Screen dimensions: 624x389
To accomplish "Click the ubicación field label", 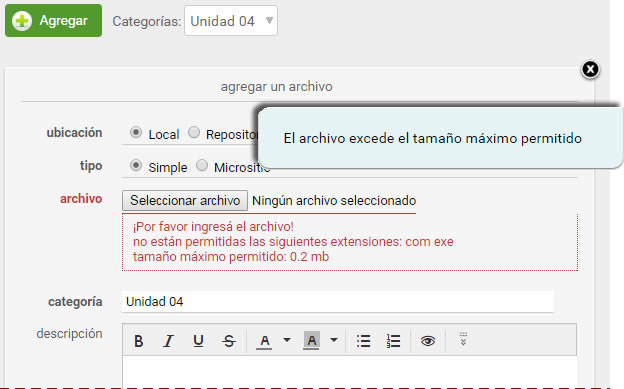I will point(74,133).
